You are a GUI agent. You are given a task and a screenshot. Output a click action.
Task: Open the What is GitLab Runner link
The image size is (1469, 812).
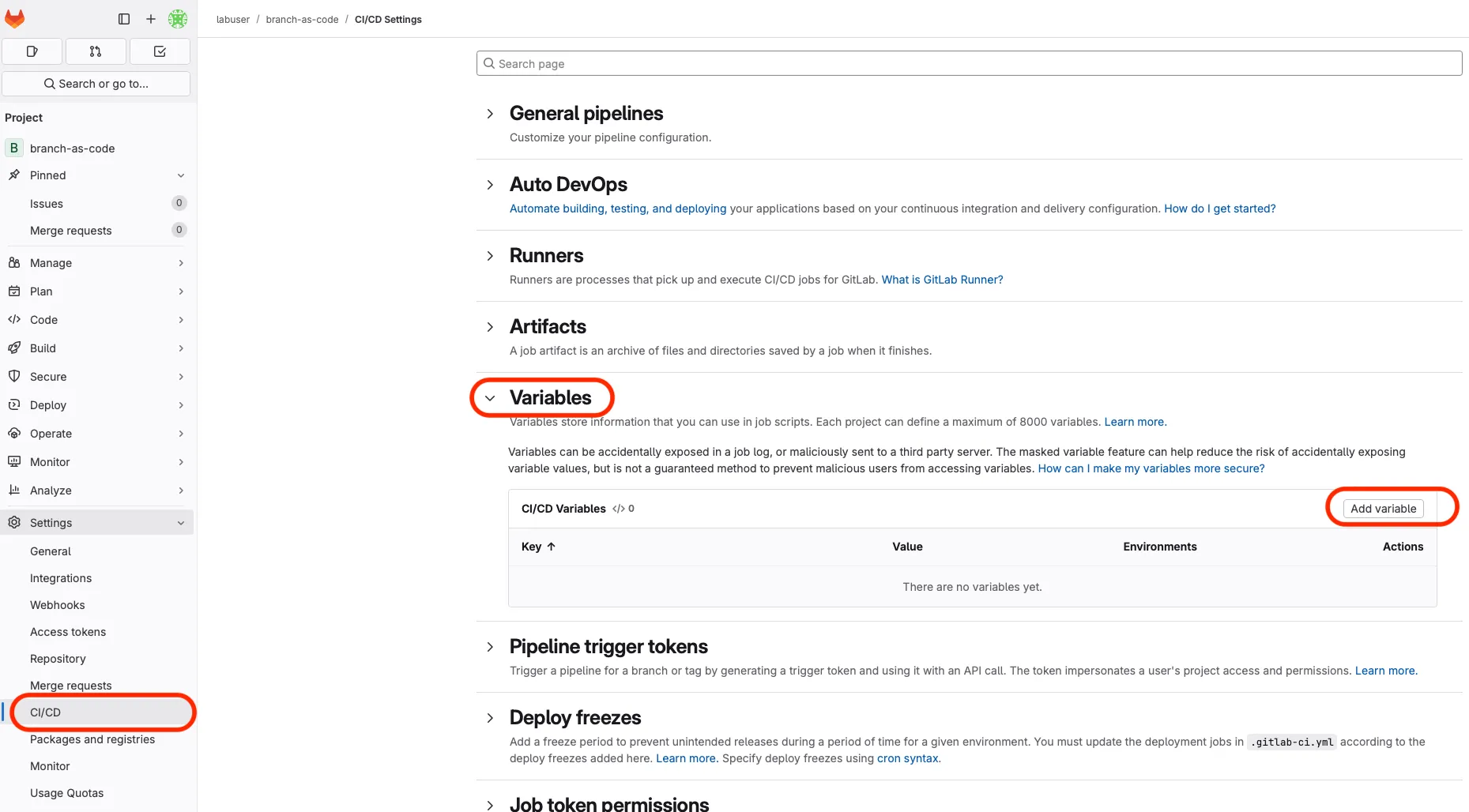[x=942, y=279]
